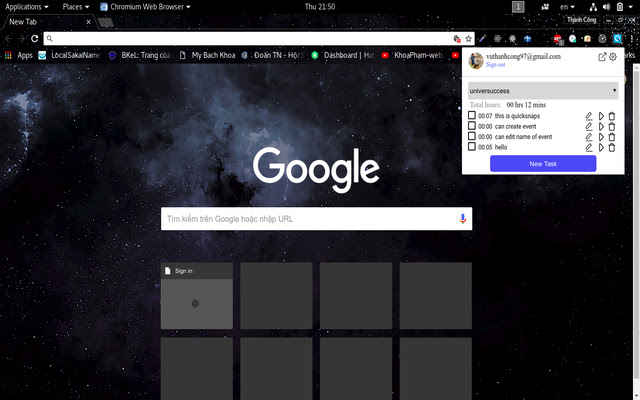Delete the 'can create event' task

point(611,127)
